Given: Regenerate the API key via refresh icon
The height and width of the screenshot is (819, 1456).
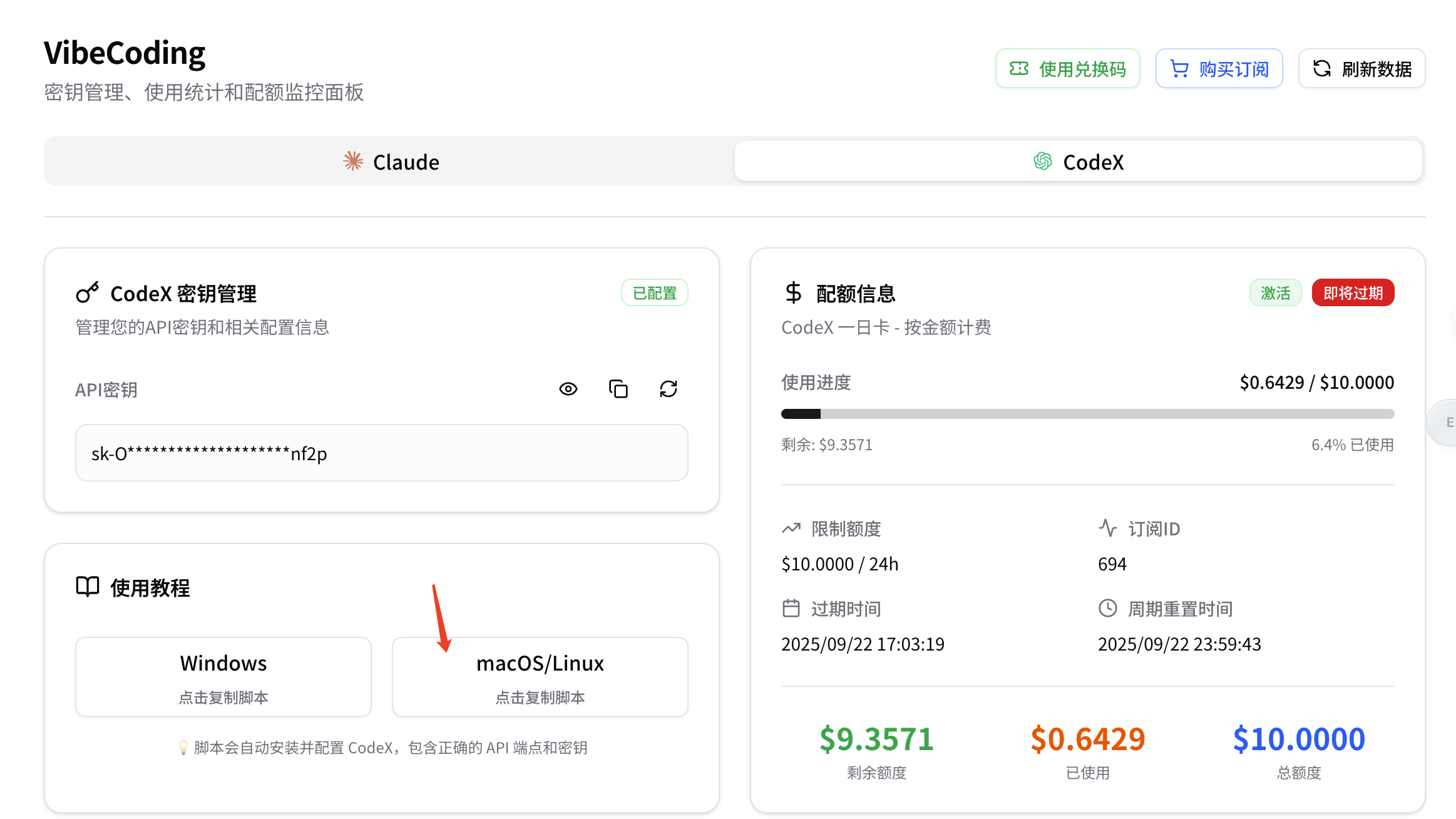Looking at the screenshot, I should click(668, 389).
